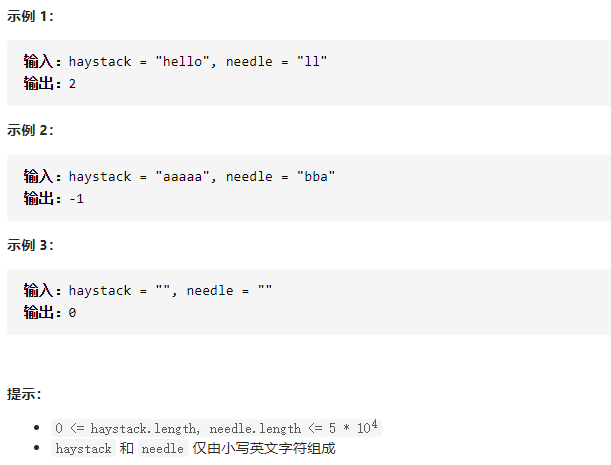Click the output value 0 in example 3
Screen dimensions: 611x465
(x=73, y=313)
